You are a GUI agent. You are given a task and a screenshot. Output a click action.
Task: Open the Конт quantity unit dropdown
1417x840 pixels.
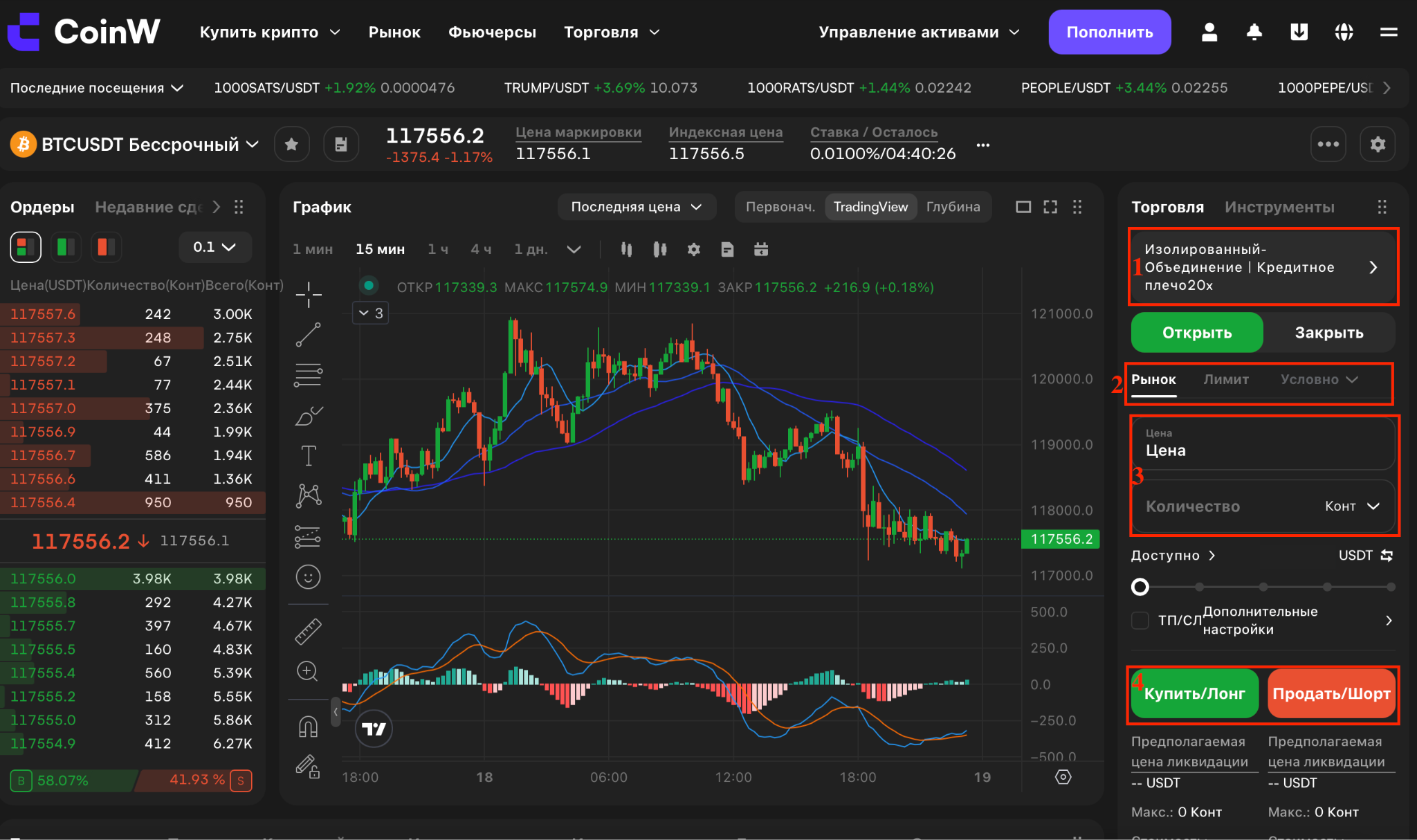[x=1353, y=506]
